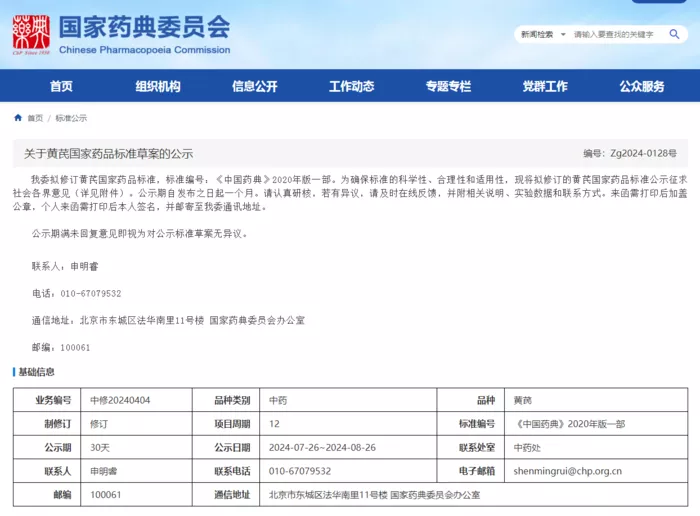The height and width of the screenshot is (516, 700).
Task: Click the home icon in breadcrumb
Action: 18,118
